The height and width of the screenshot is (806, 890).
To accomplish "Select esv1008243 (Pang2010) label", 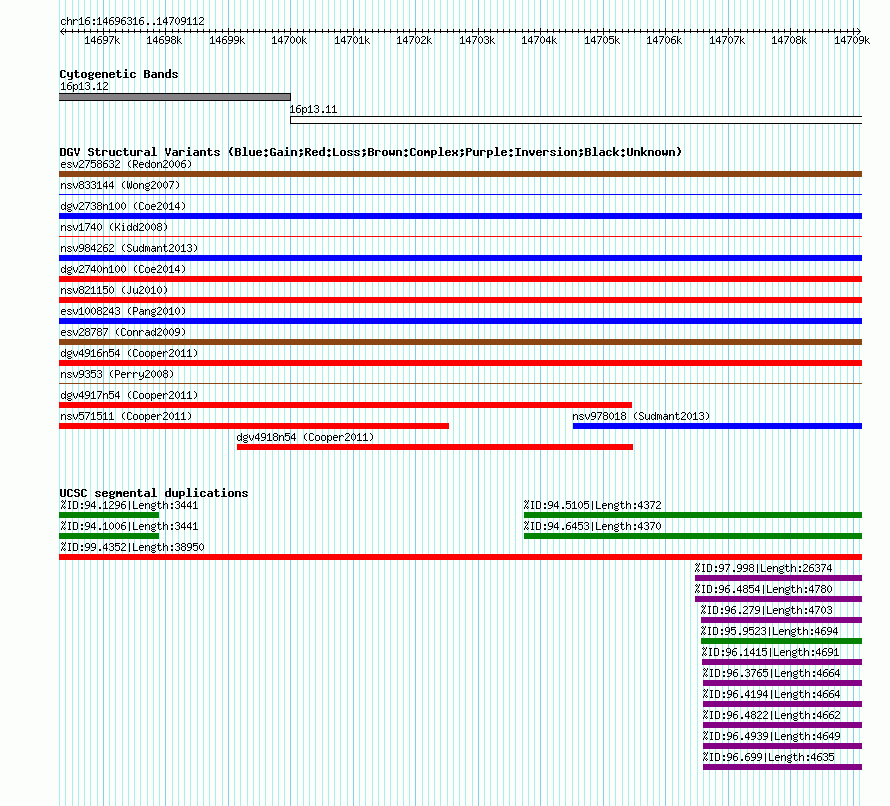I will (123, 312).
